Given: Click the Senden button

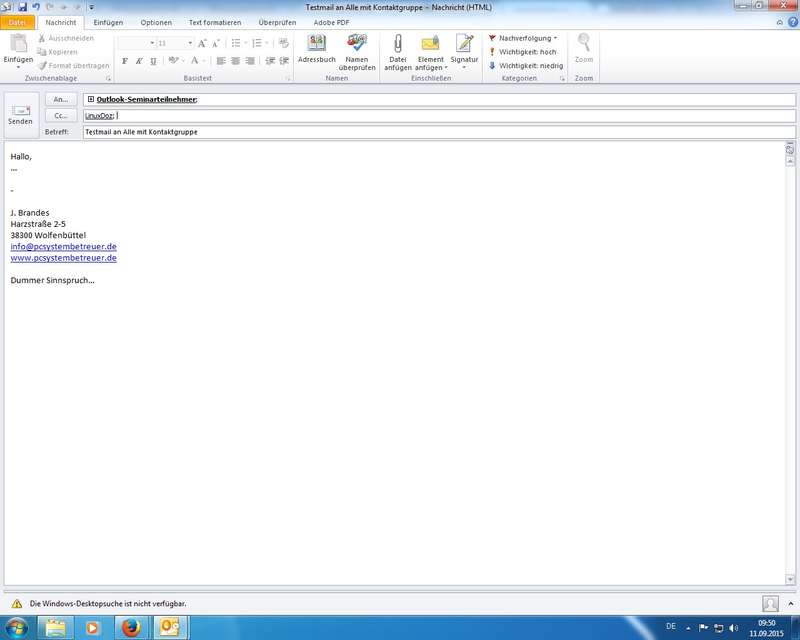Looking at the screenshot, I should [x=20, y=115].
